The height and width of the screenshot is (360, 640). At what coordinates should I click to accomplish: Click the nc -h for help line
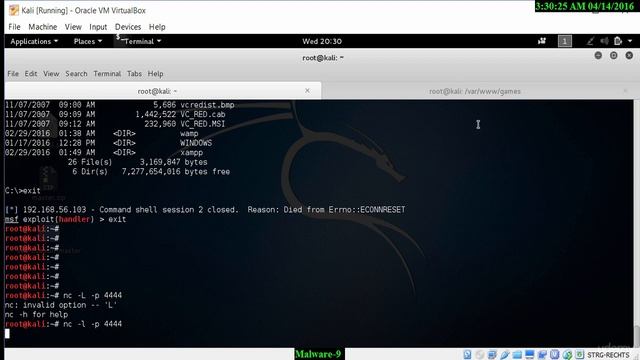pos(36,314)
